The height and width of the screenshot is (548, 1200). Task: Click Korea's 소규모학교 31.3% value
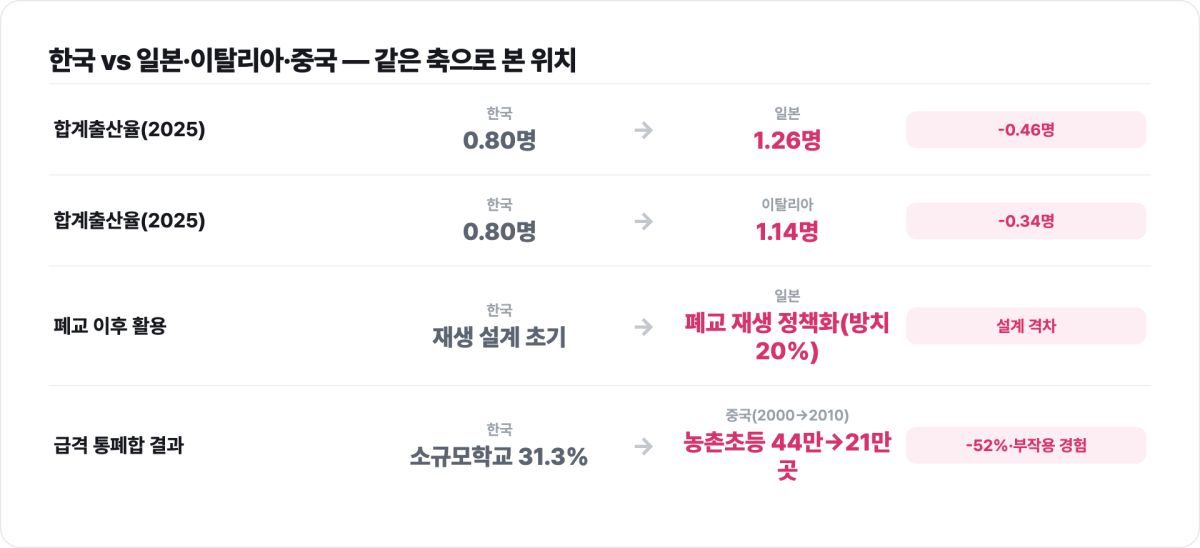tap(500, 457)
